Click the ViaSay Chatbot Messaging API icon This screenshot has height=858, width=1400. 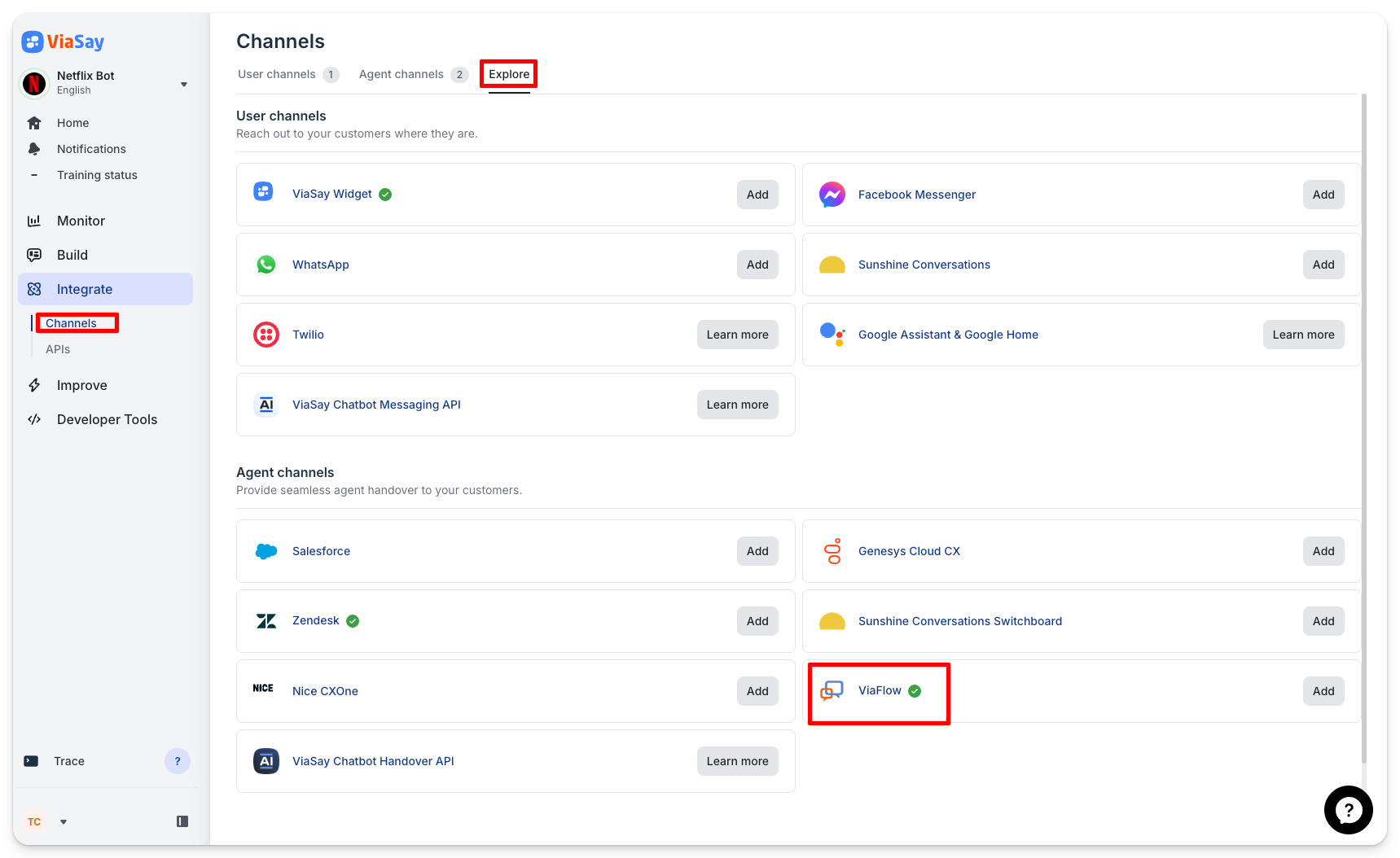click(x=266, y=405)
